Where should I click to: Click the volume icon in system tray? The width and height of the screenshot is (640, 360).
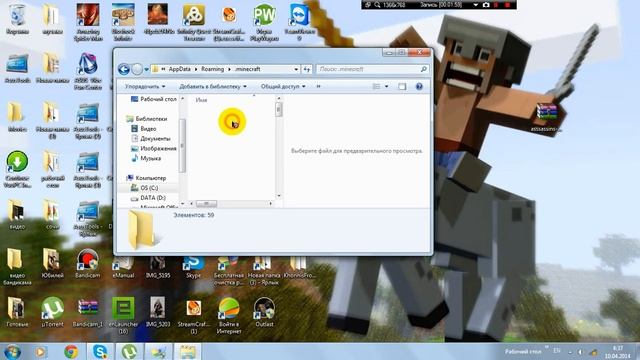580,352
